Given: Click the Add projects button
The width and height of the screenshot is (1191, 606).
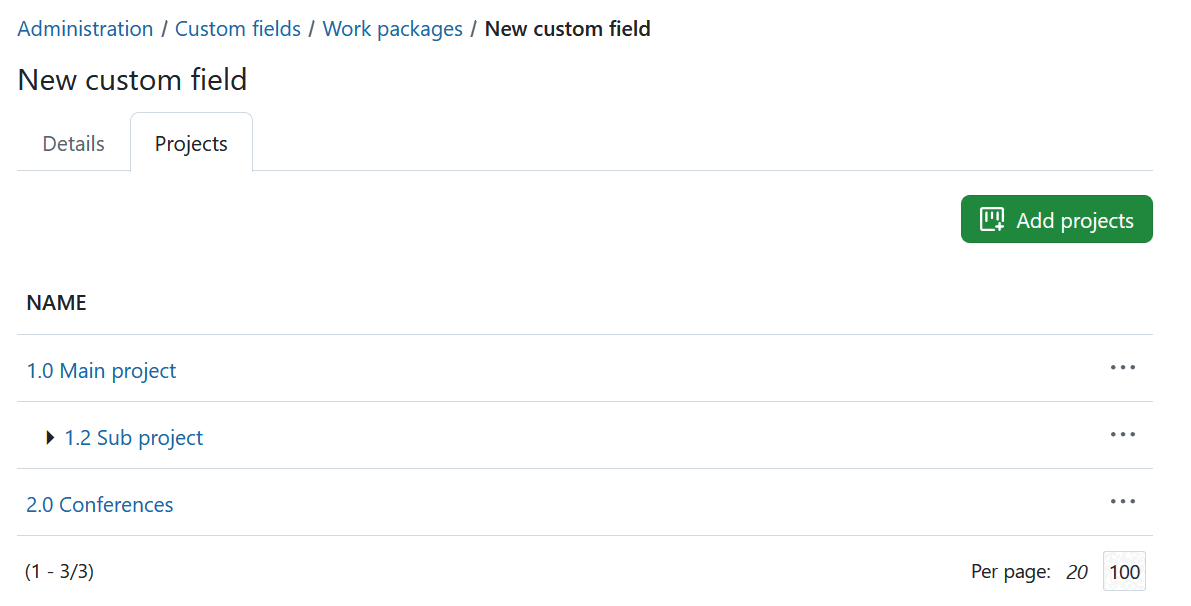Looking at the screenshot, I should pyautogui.click(x=1056, y=219).
